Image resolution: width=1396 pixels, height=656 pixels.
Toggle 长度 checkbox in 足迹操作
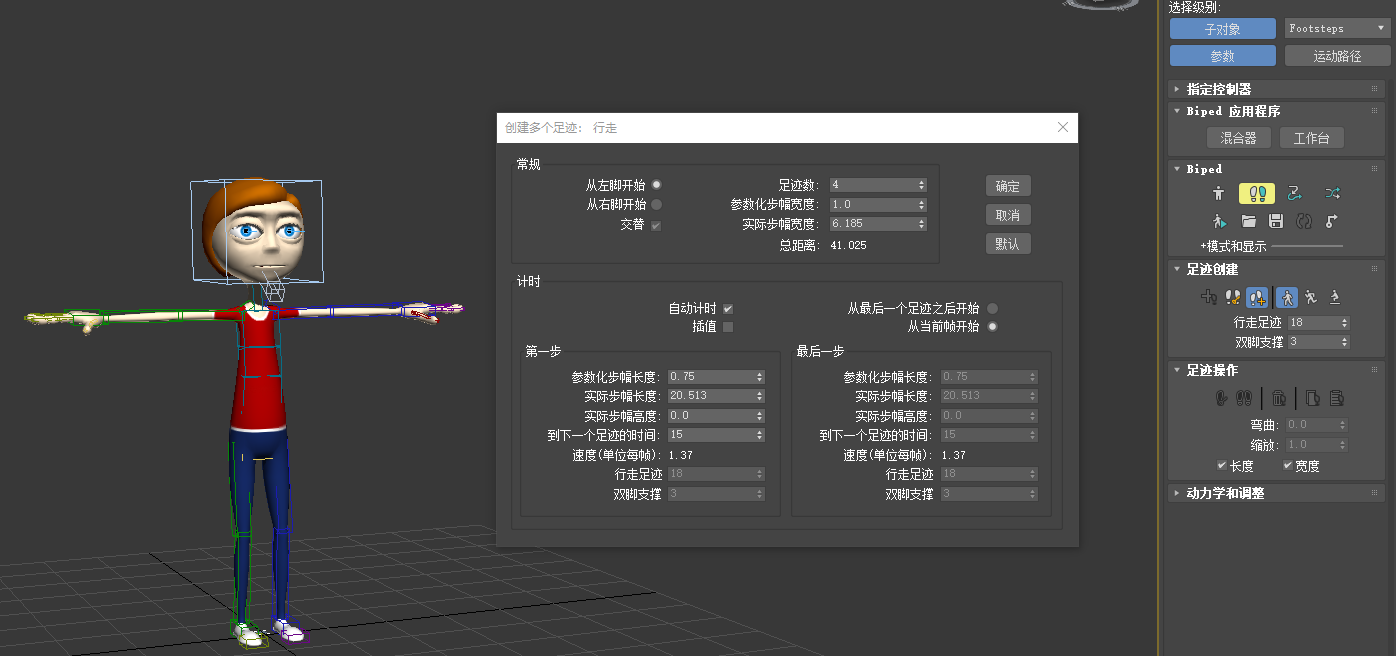pyautogui.click(x=1222, y=465)
